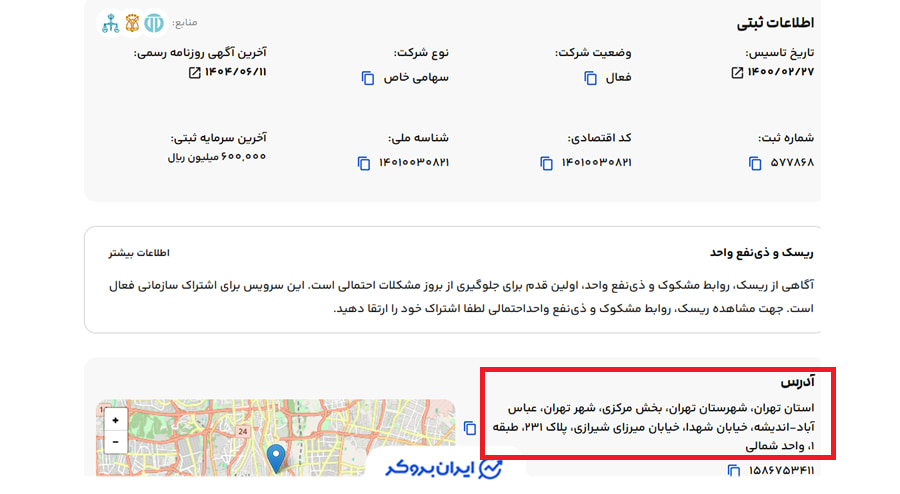Viewport: 900px width, 494px height.
Task: Click the اطلاعات ثبتی section heading
Action: point(775,23)
